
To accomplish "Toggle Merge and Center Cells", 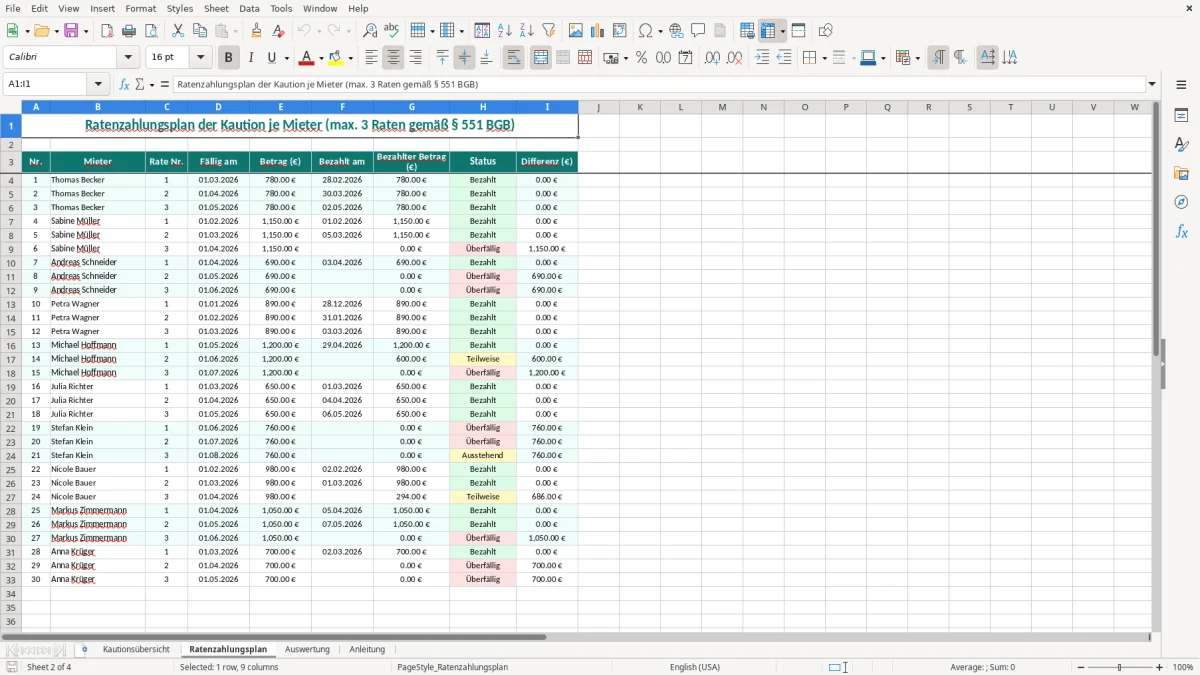I will 541,58.
